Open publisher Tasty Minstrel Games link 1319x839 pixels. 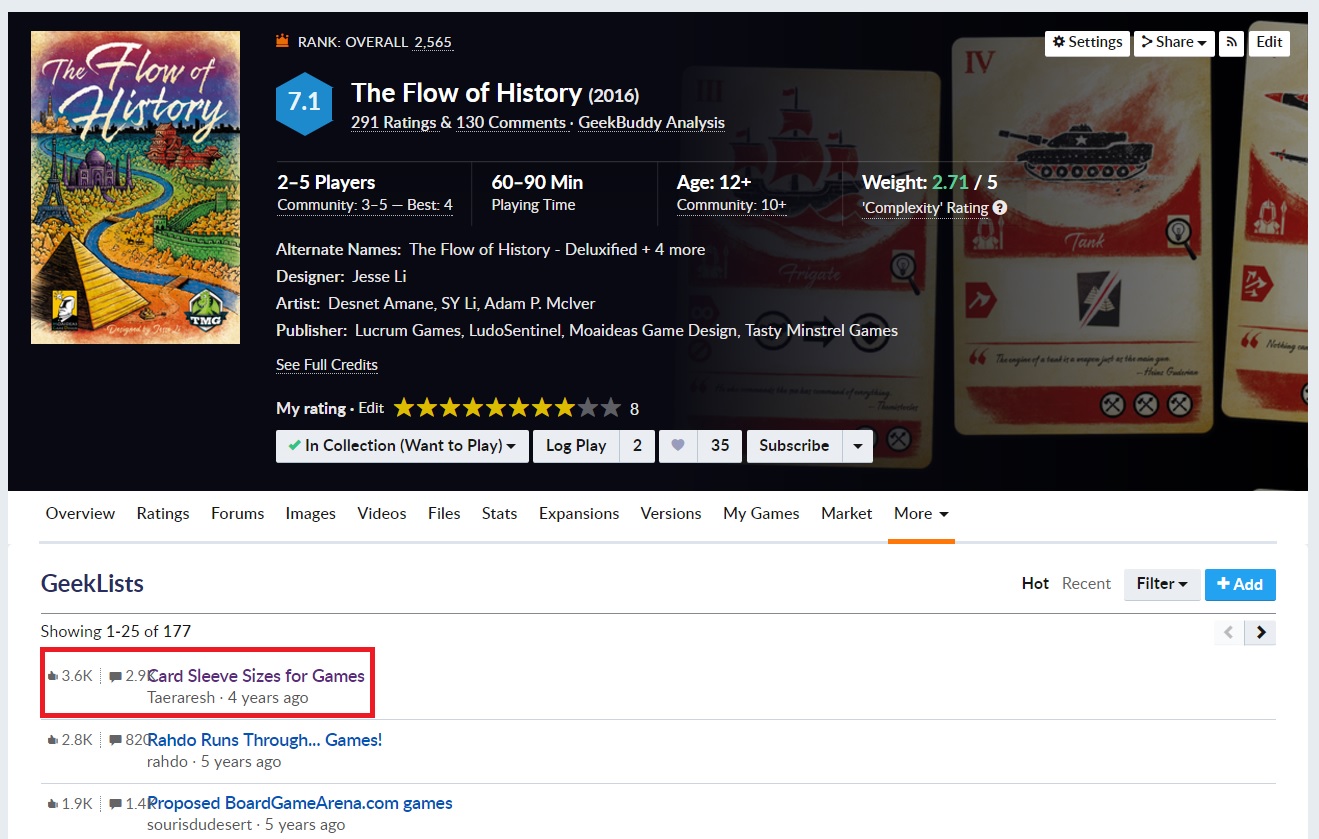click(x=822, y=331)
